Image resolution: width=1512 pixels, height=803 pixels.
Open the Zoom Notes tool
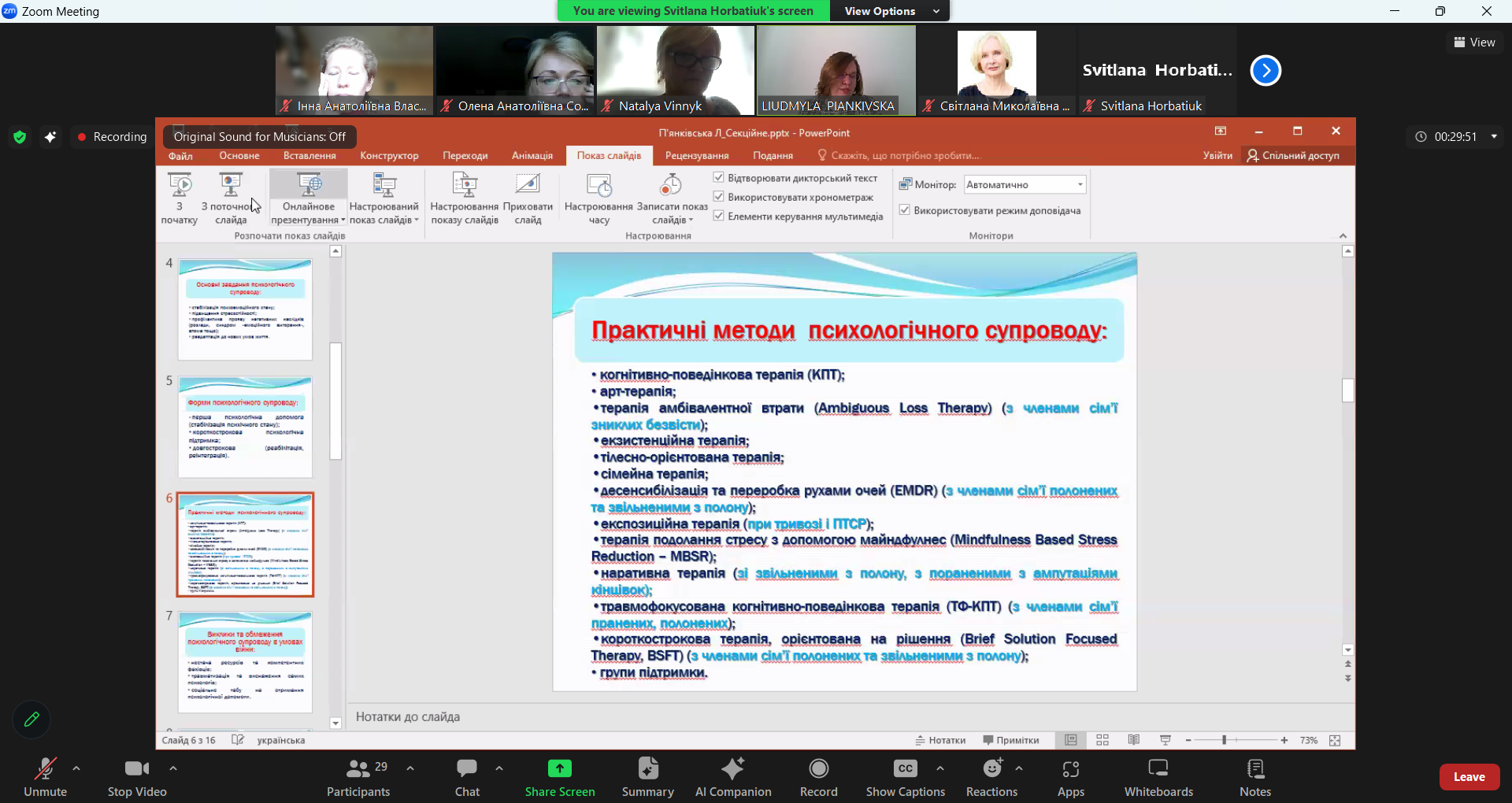coord(1254,776)
